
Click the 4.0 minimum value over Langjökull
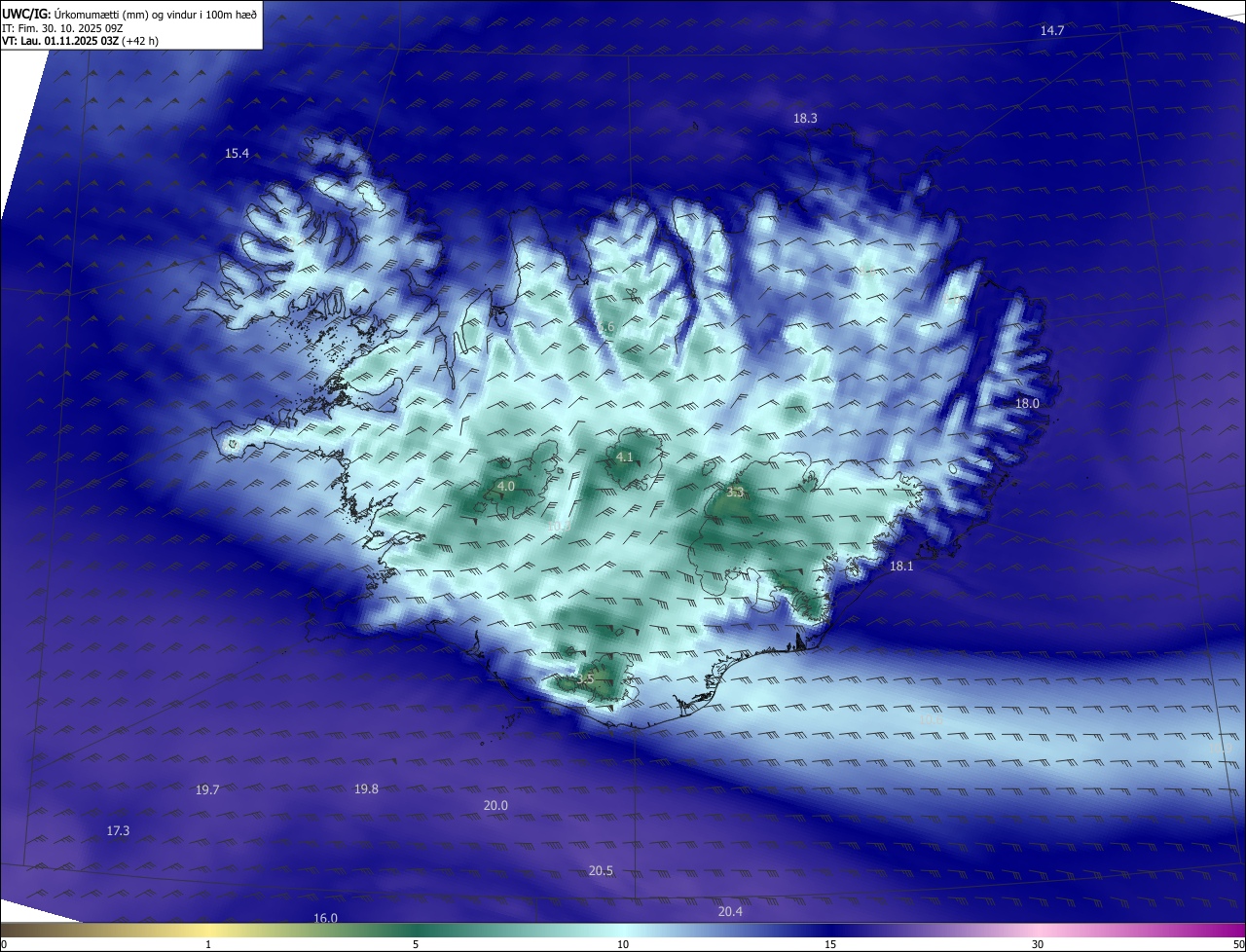tap(505, 486)
